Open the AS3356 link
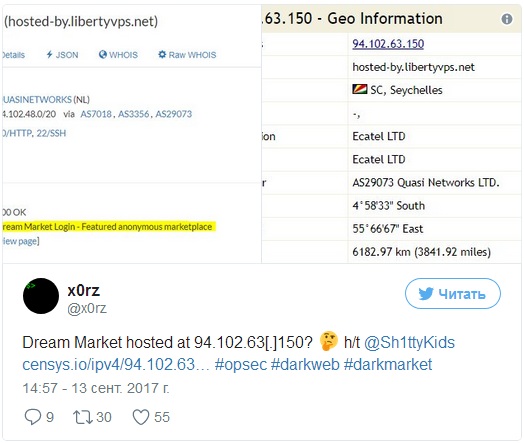Image resolution: width=524 pixels, height=443 pixels. (x=134, y=114)
